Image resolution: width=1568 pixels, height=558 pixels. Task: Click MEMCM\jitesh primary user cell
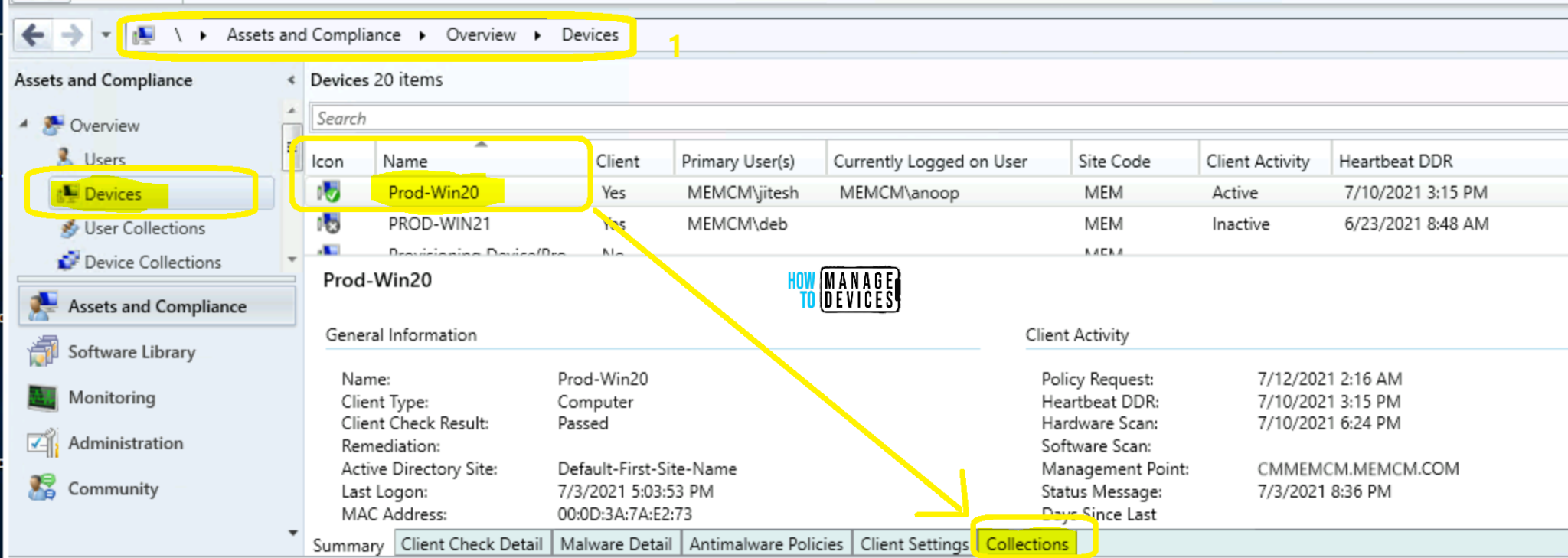point(743,193)
